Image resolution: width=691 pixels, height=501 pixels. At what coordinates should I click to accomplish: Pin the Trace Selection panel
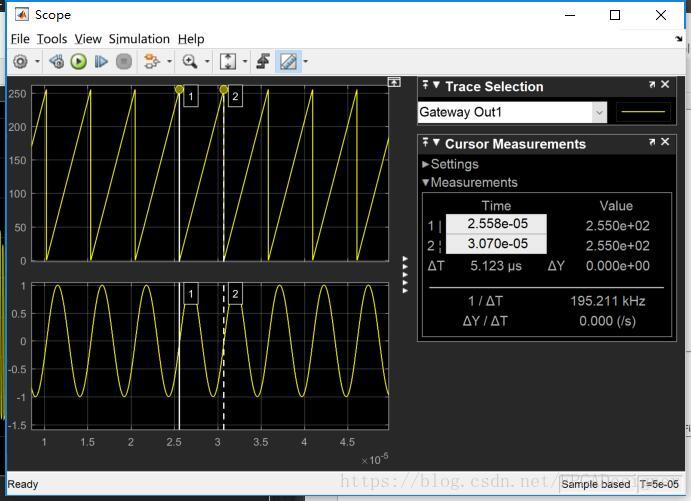point(425,85)
